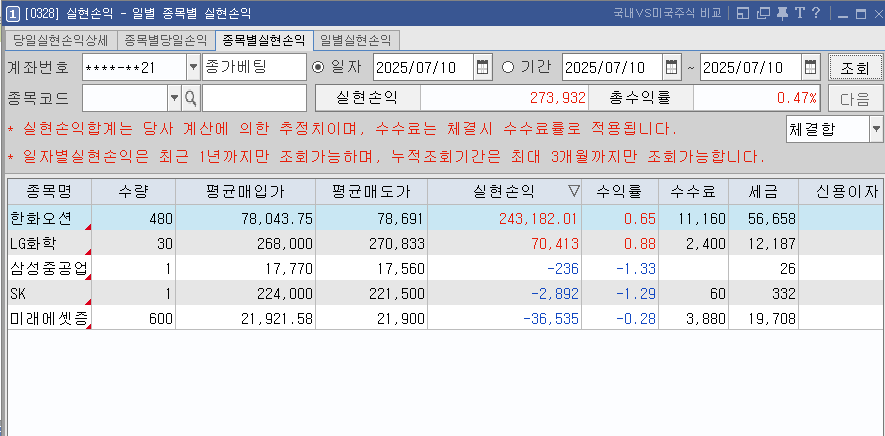Click the stock code search magnifier icon
This screenshot has width=885, height=436.
190,98
